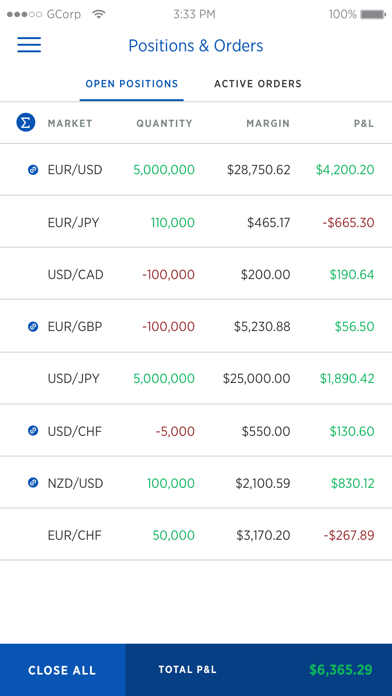Tap the Total P&L amount

coord(341,670)
